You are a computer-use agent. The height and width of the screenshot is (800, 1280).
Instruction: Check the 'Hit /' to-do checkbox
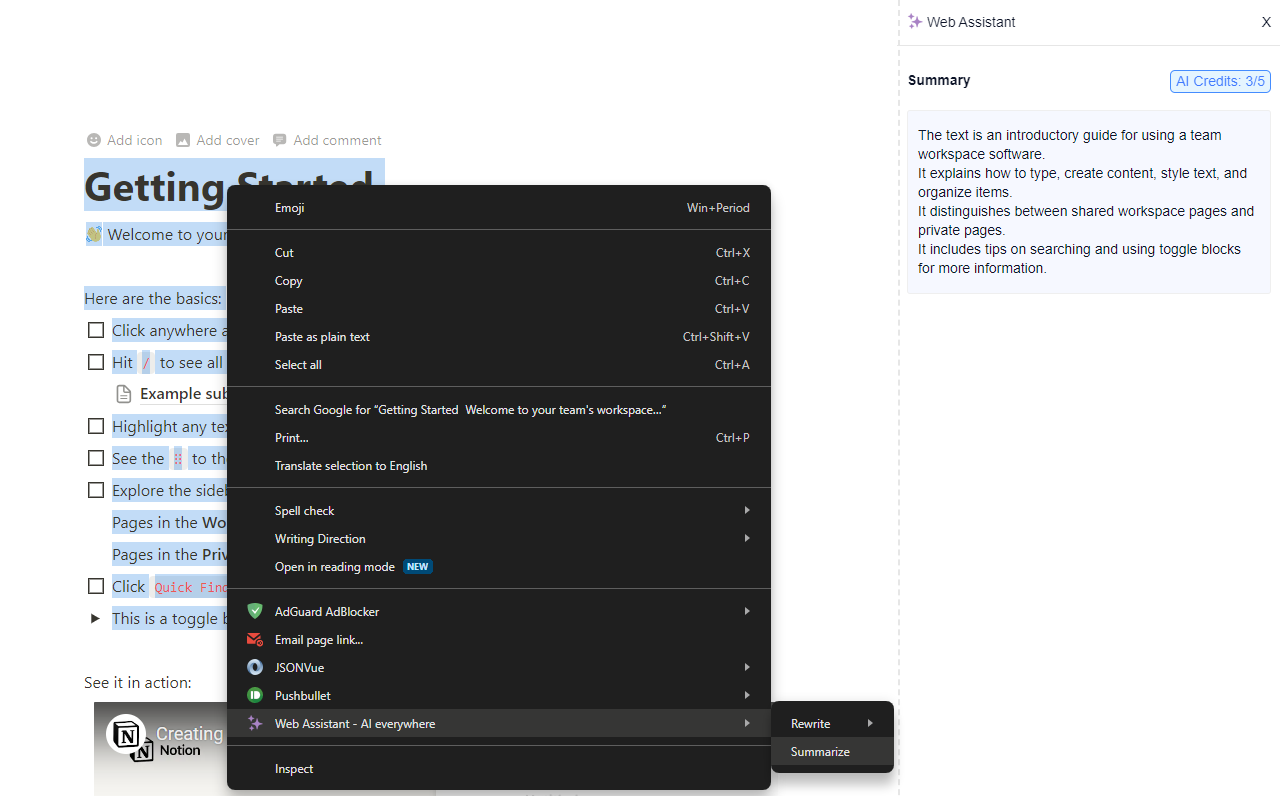point(96,362)
